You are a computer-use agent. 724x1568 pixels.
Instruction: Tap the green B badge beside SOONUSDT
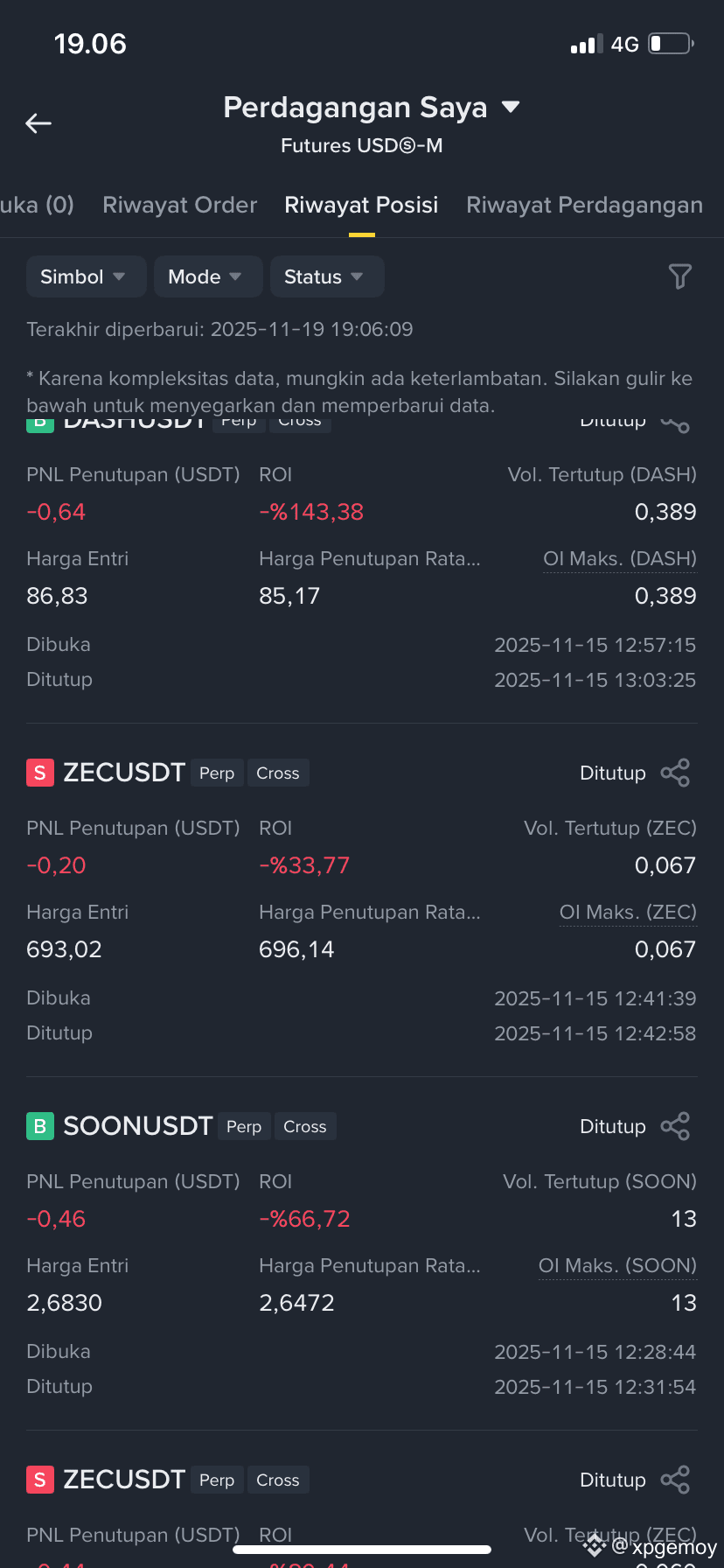point(40,1126)
